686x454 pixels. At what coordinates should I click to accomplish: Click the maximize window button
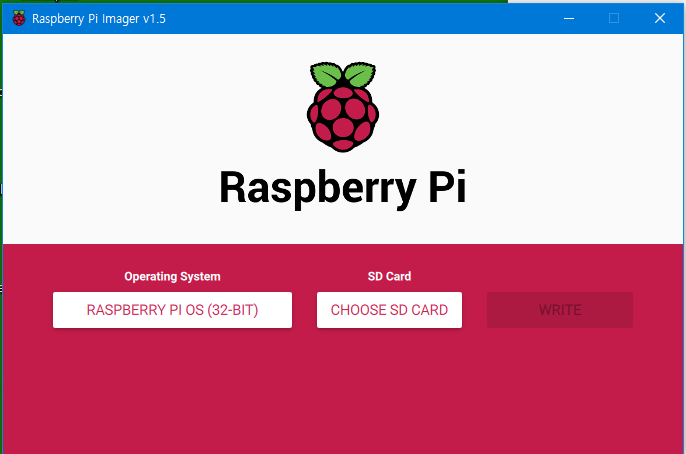[x=614, y=18]
